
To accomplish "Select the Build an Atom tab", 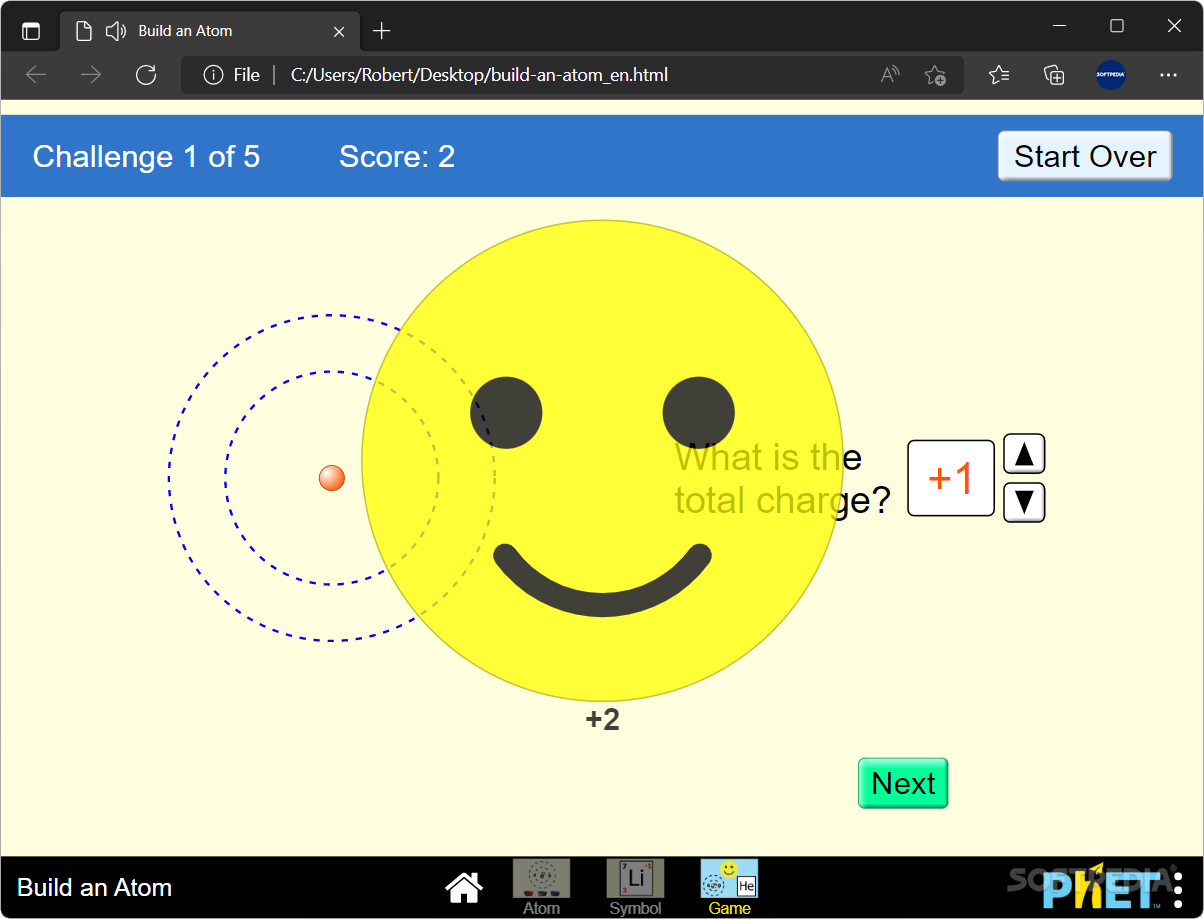I will coord(210,31).
